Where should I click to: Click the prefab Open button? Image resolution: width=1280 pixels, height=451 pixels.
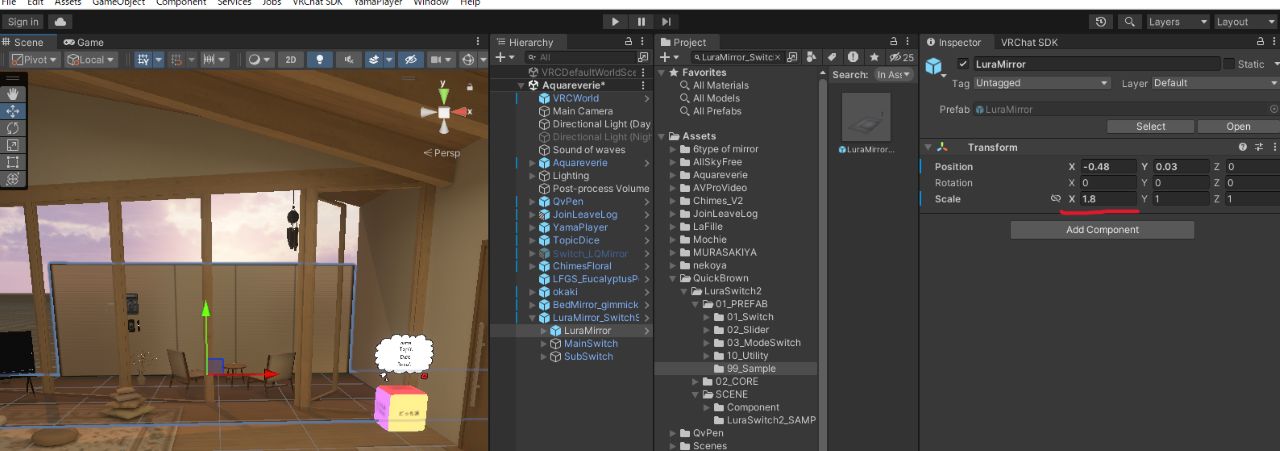click(x=1238, y=127)
